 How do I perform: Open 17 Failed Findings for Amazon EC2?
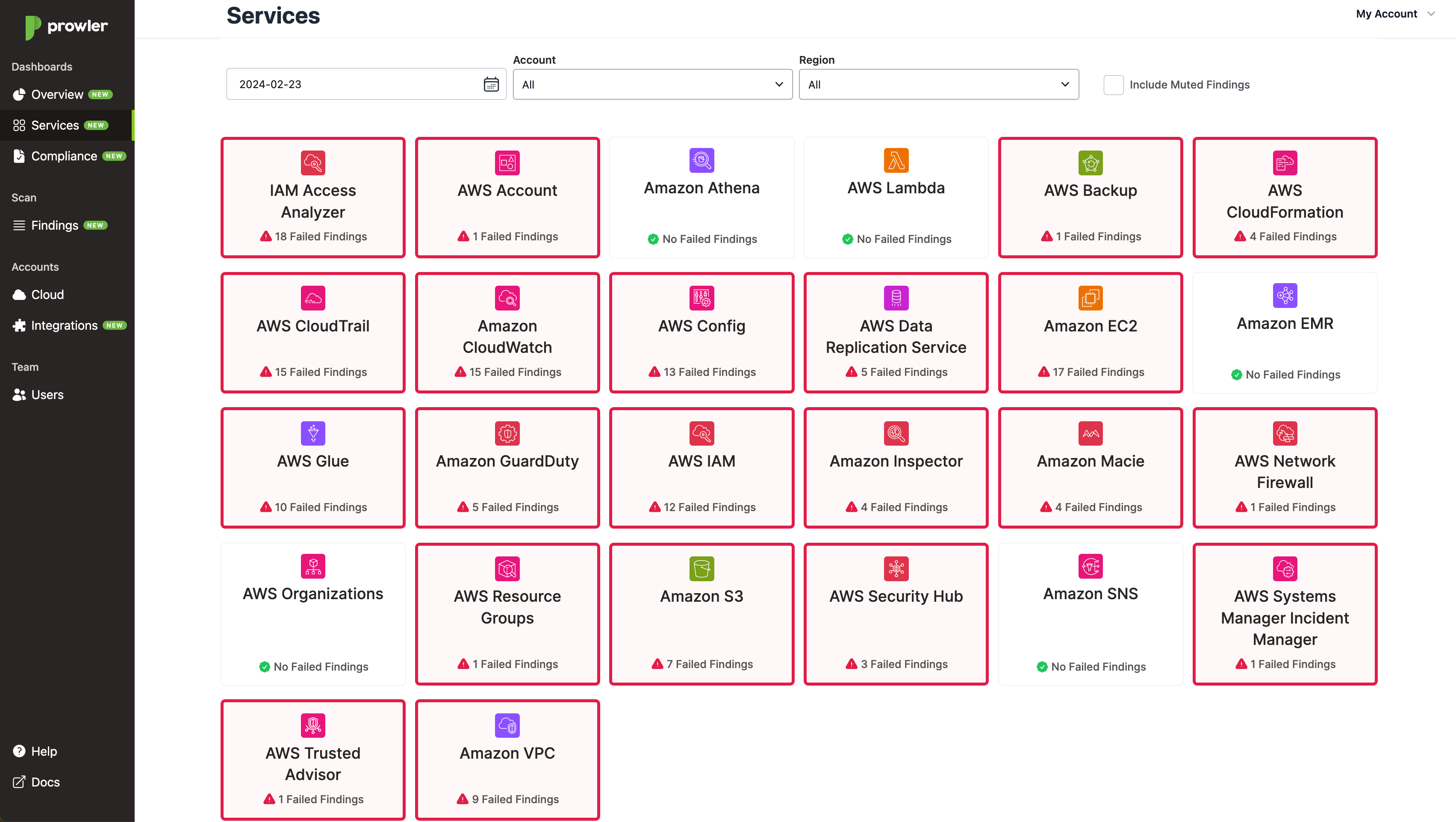[1091, 372]
